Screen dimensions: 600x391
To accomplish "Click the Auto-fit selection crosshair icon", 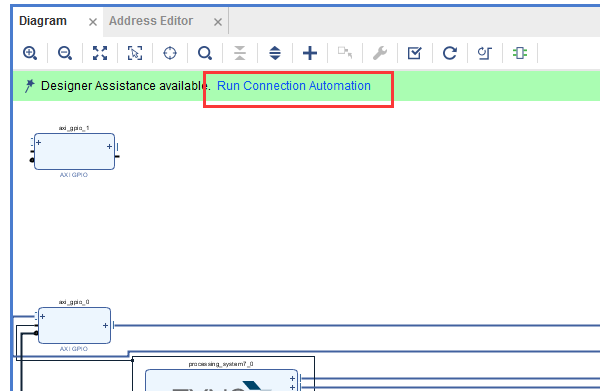I will tap(170, 53).
